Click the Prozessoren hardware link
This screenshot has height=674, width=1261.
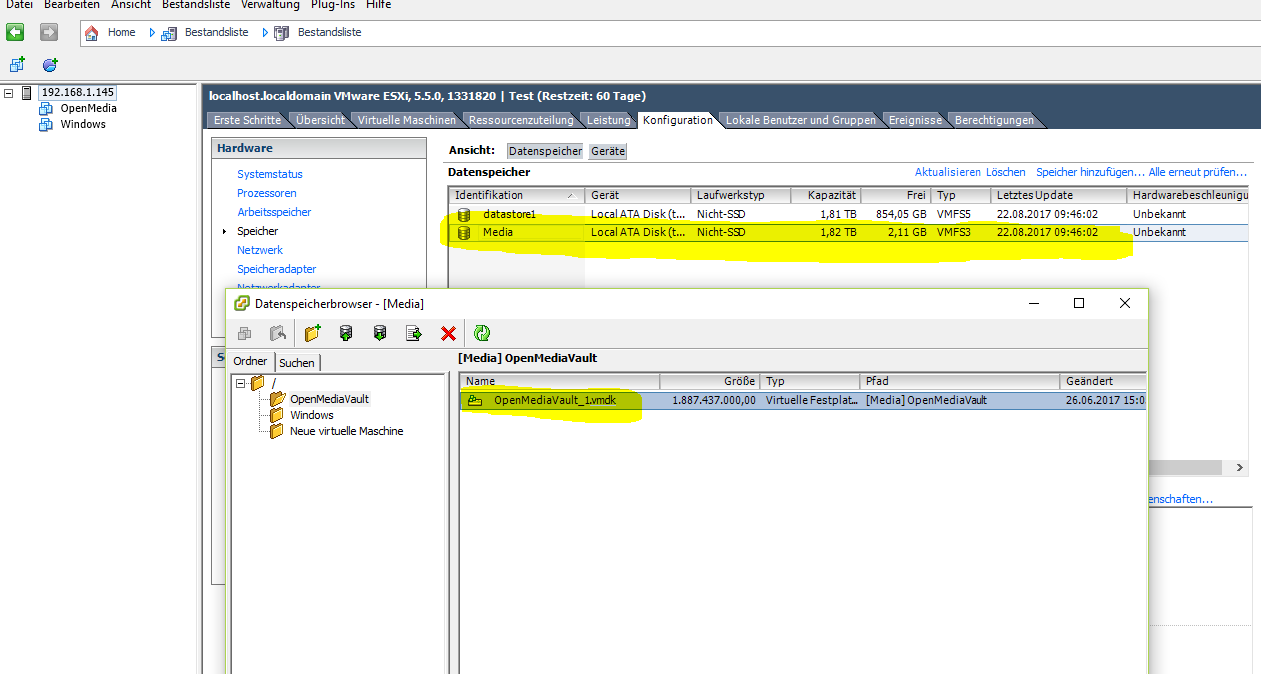(267, 193)
